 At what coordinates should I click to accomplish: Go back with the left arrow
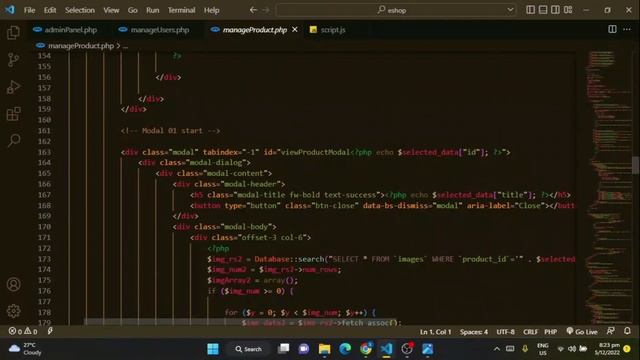tap(253, 10)
